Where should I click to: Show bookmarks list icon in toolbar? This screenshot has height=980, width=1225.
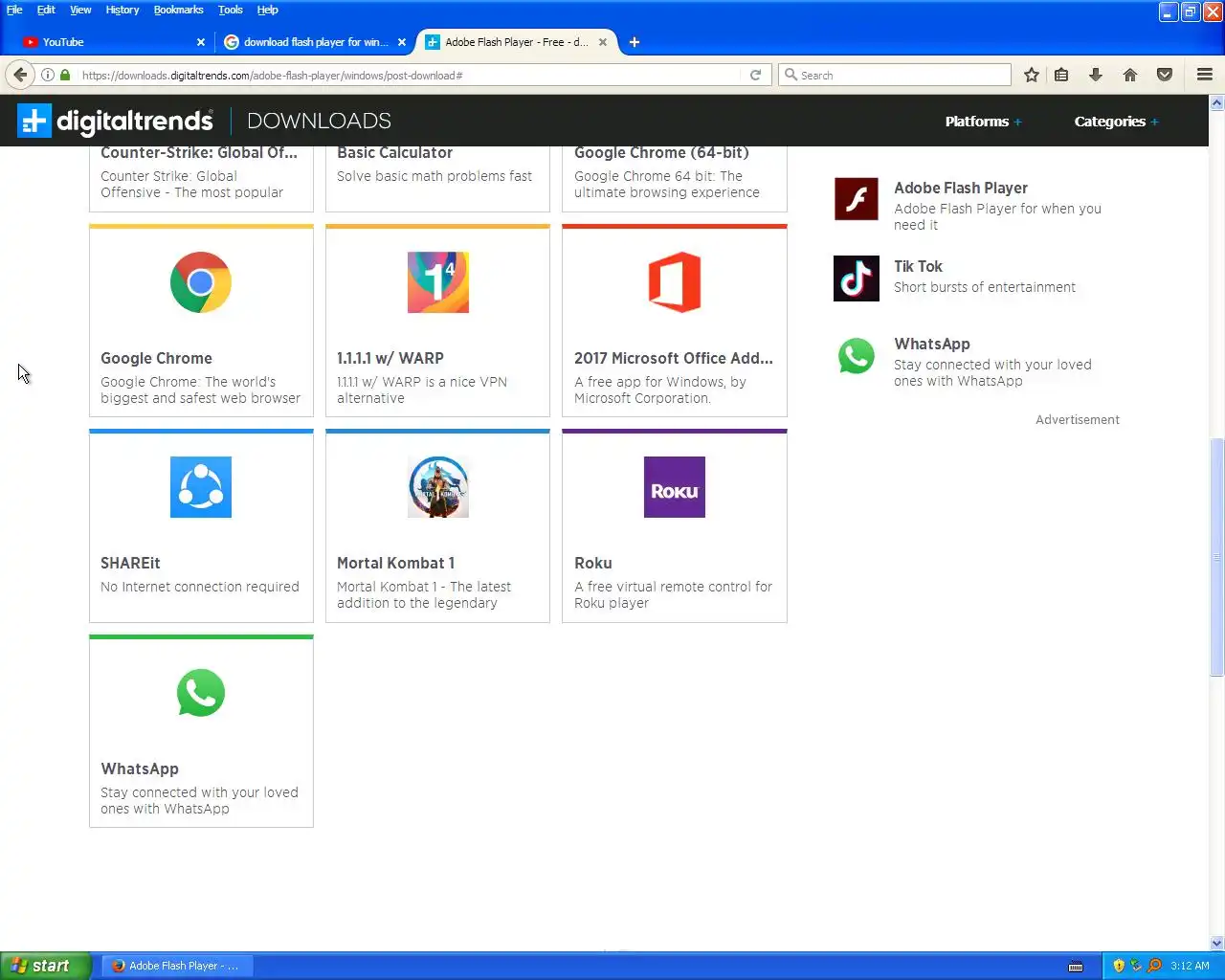1061,75
